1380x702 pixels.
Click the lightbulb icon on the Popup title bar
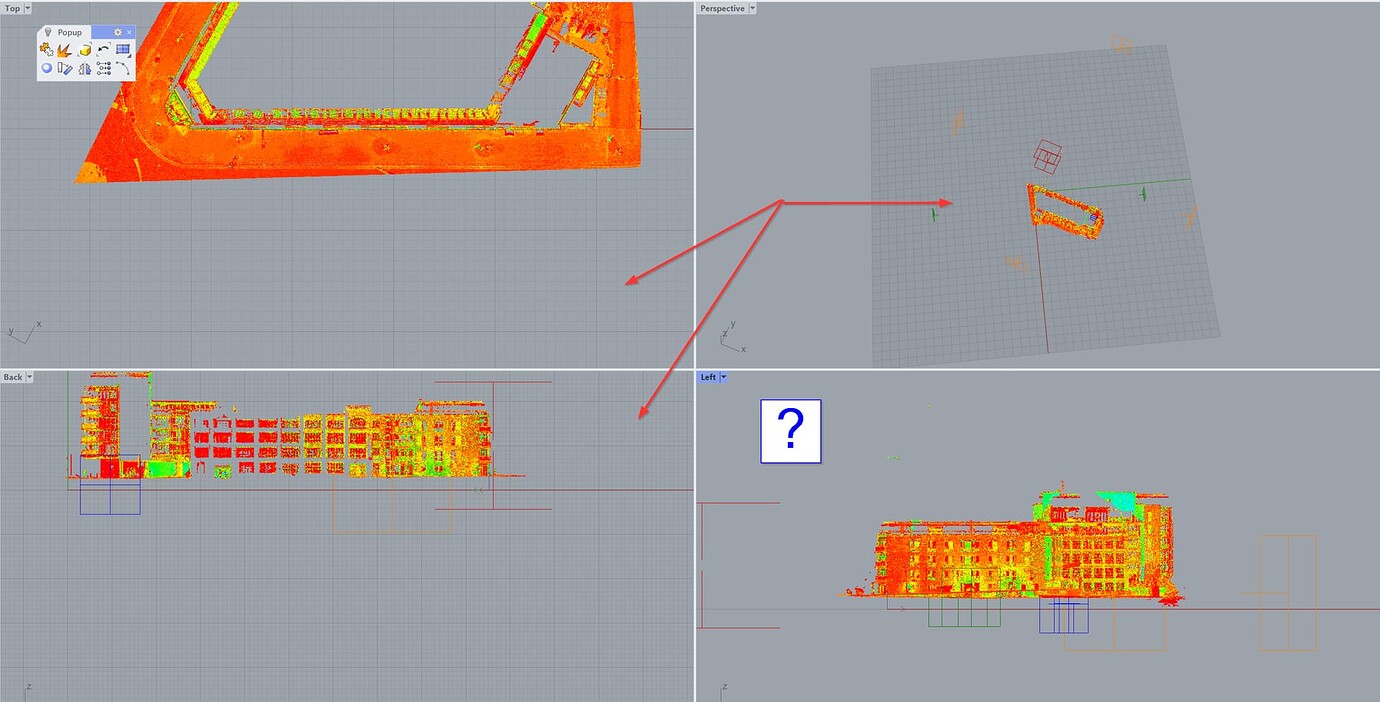coord(48,31)
